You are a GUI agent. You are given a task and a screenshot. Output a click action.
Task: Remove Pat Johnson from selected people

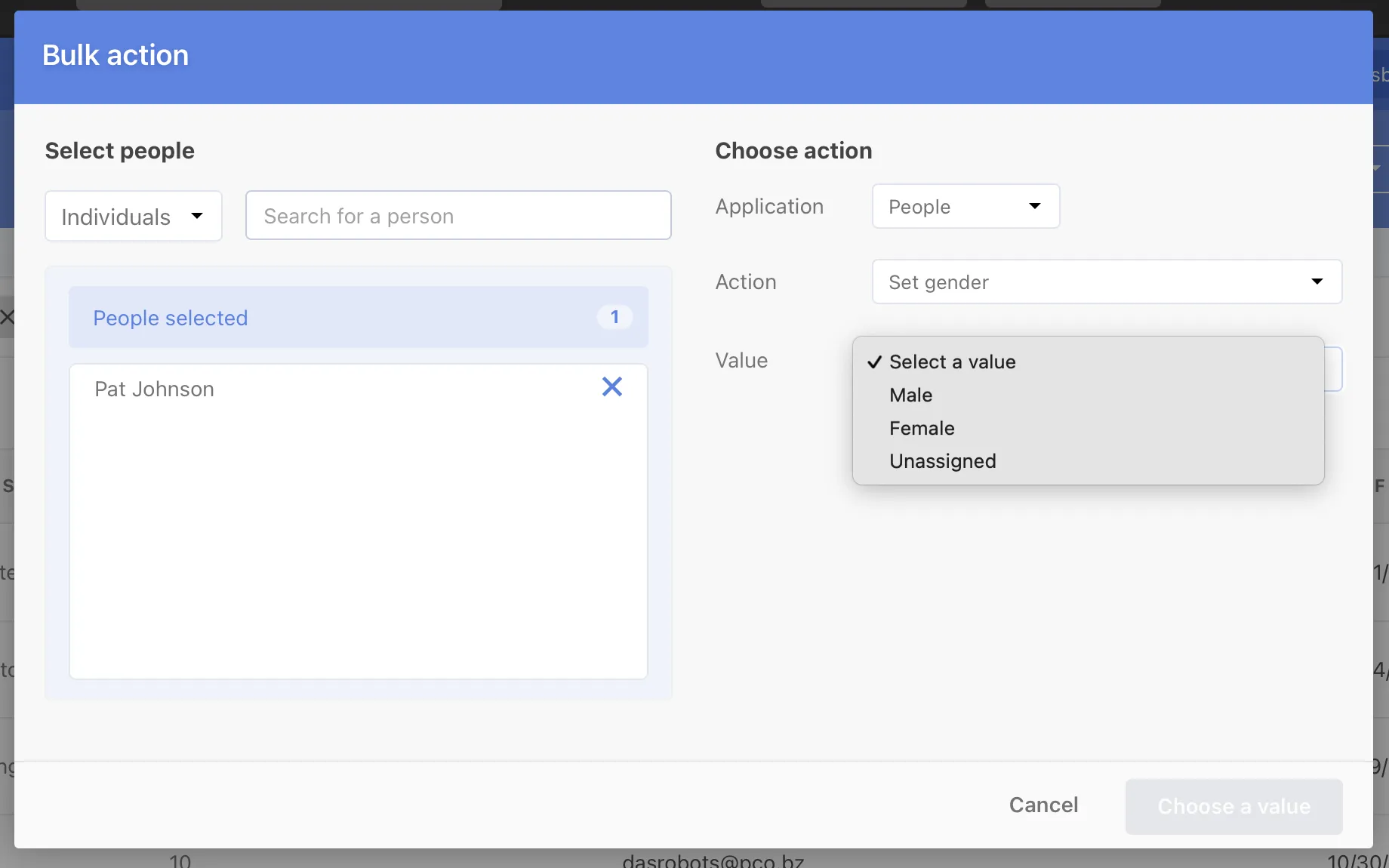click(x=611, y=387)
